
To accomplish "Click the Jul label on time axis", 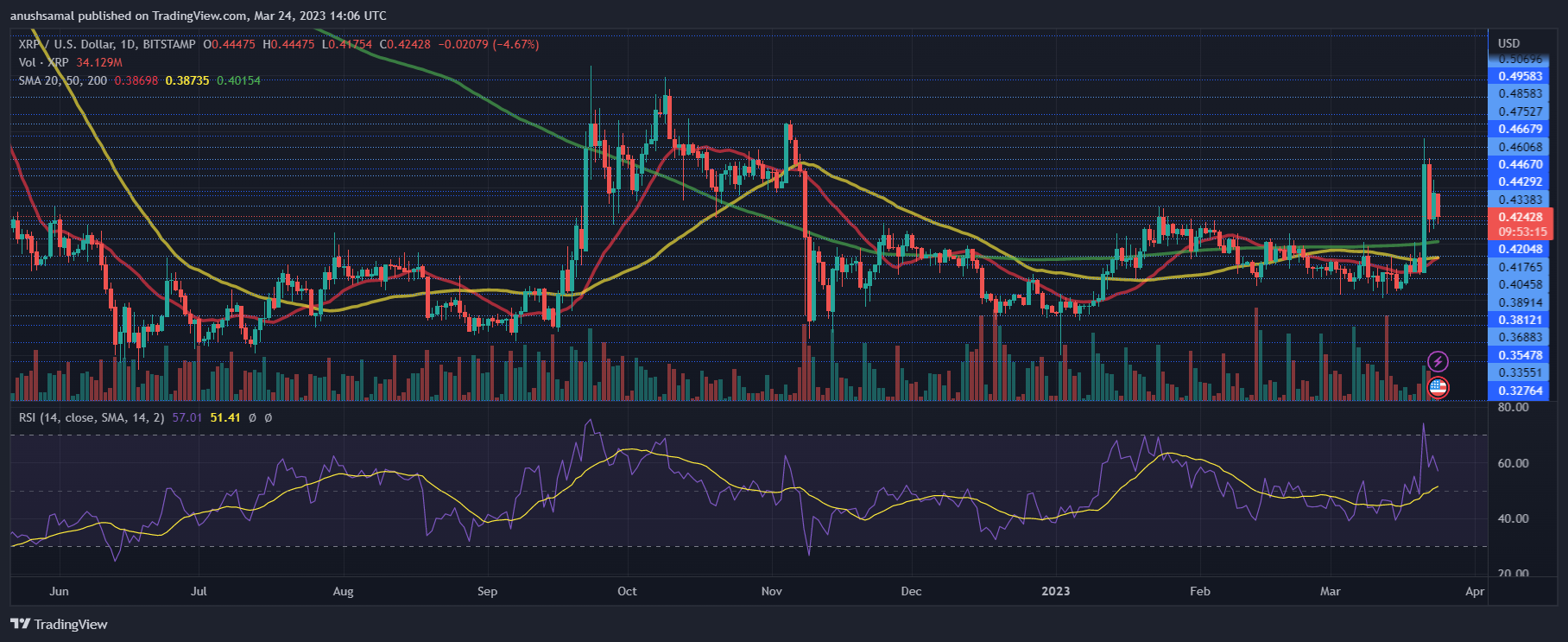I will (x=199, y=591).
